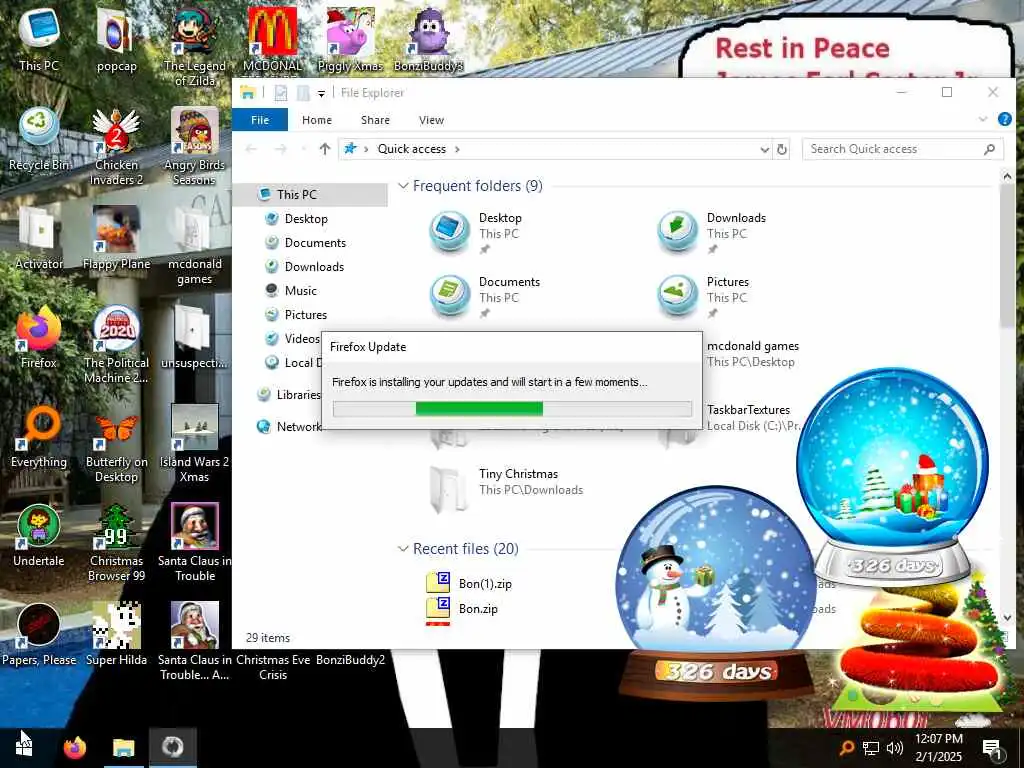Viewport: 1024px width, 768px height.
Task: Switch to the Home ribbon tab
Action: click(317, 120)
